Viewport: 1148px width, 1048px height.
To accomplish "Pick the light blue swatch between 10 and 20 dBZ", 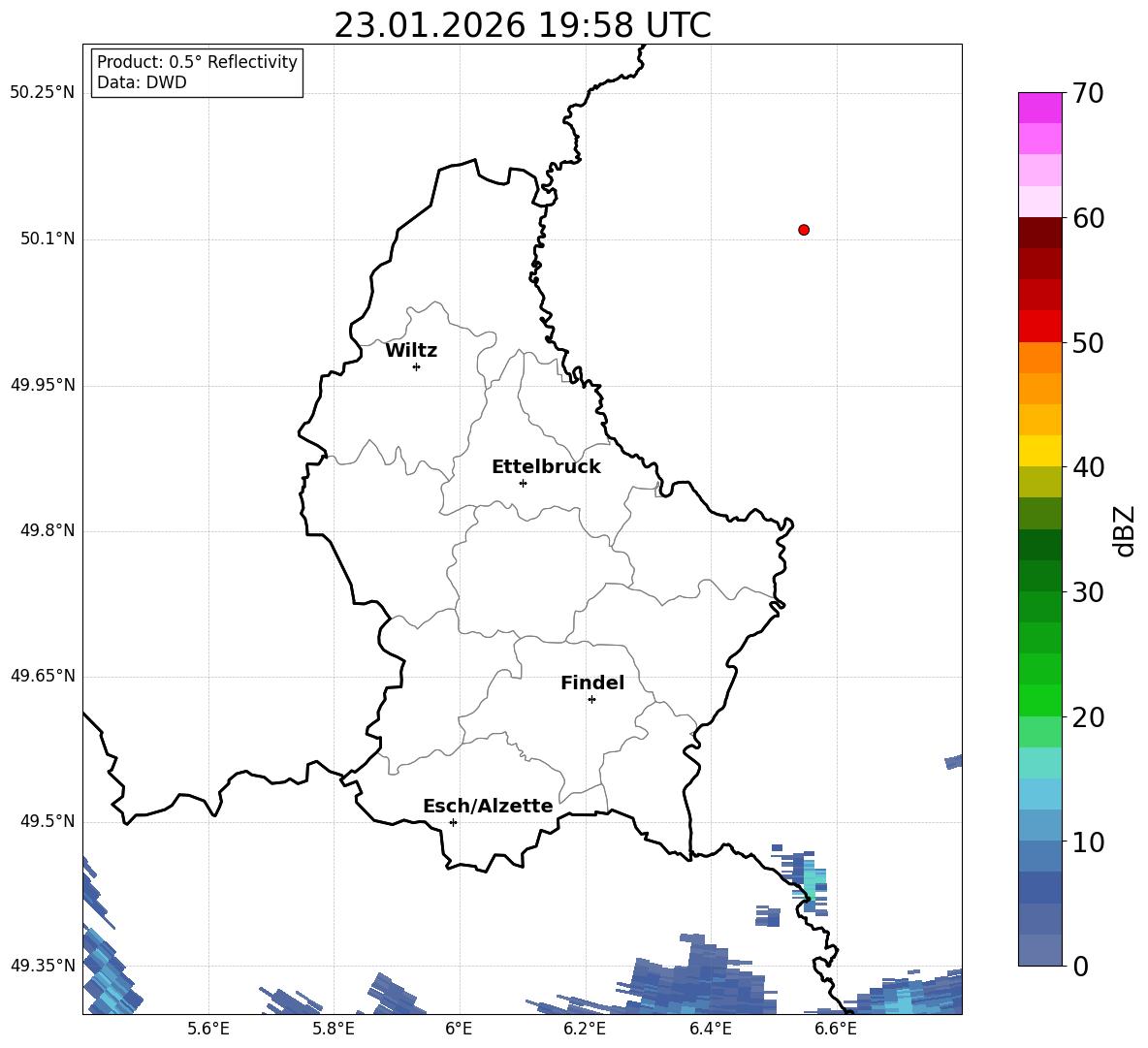I will (1039, 794).
